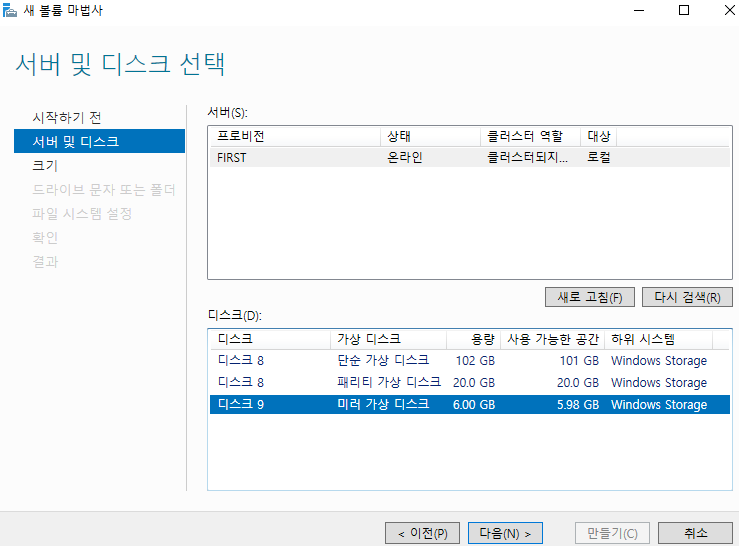739x546 pixels.
Task: Sort disks by 하위 시스템 column header
Action: (x=658, y=339)
